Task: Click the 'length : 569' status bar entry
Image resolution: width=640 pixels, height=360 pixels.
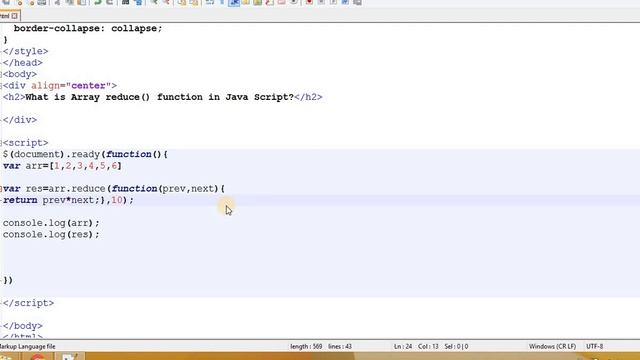Action: click(x=306, y=347)
